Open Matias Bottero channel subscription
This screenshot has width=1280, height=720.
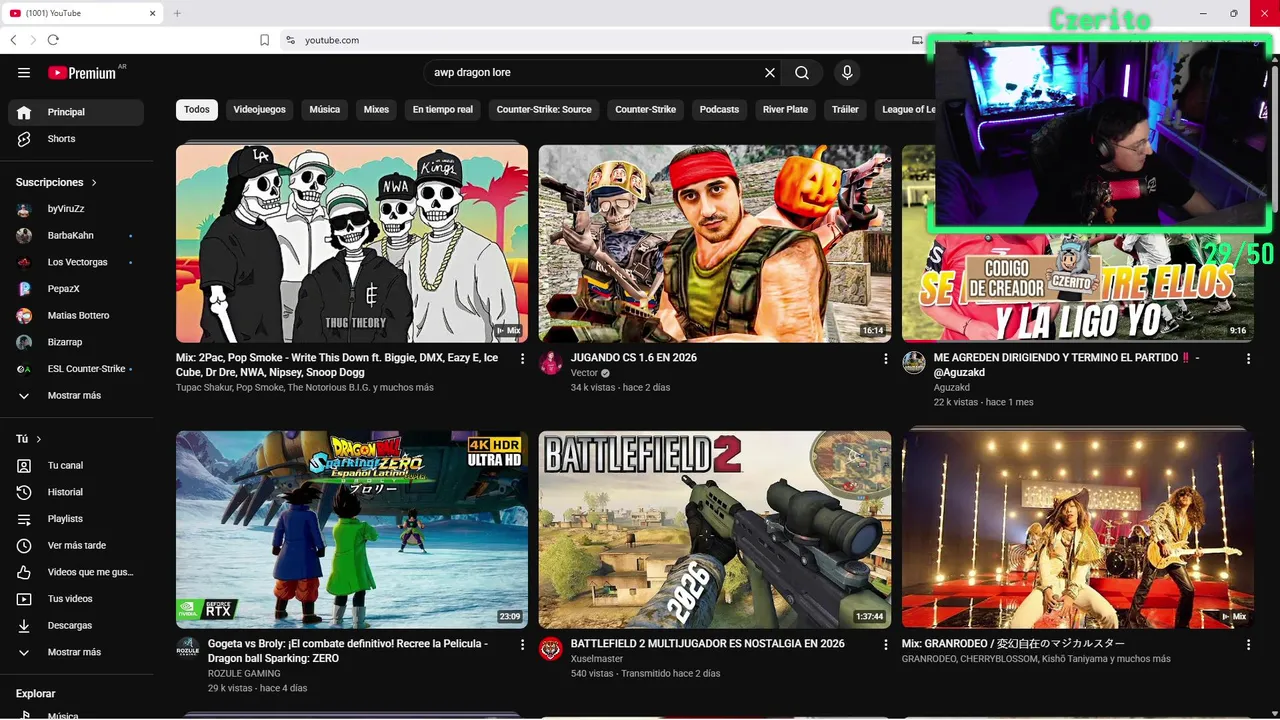click(x=76, y=315)
